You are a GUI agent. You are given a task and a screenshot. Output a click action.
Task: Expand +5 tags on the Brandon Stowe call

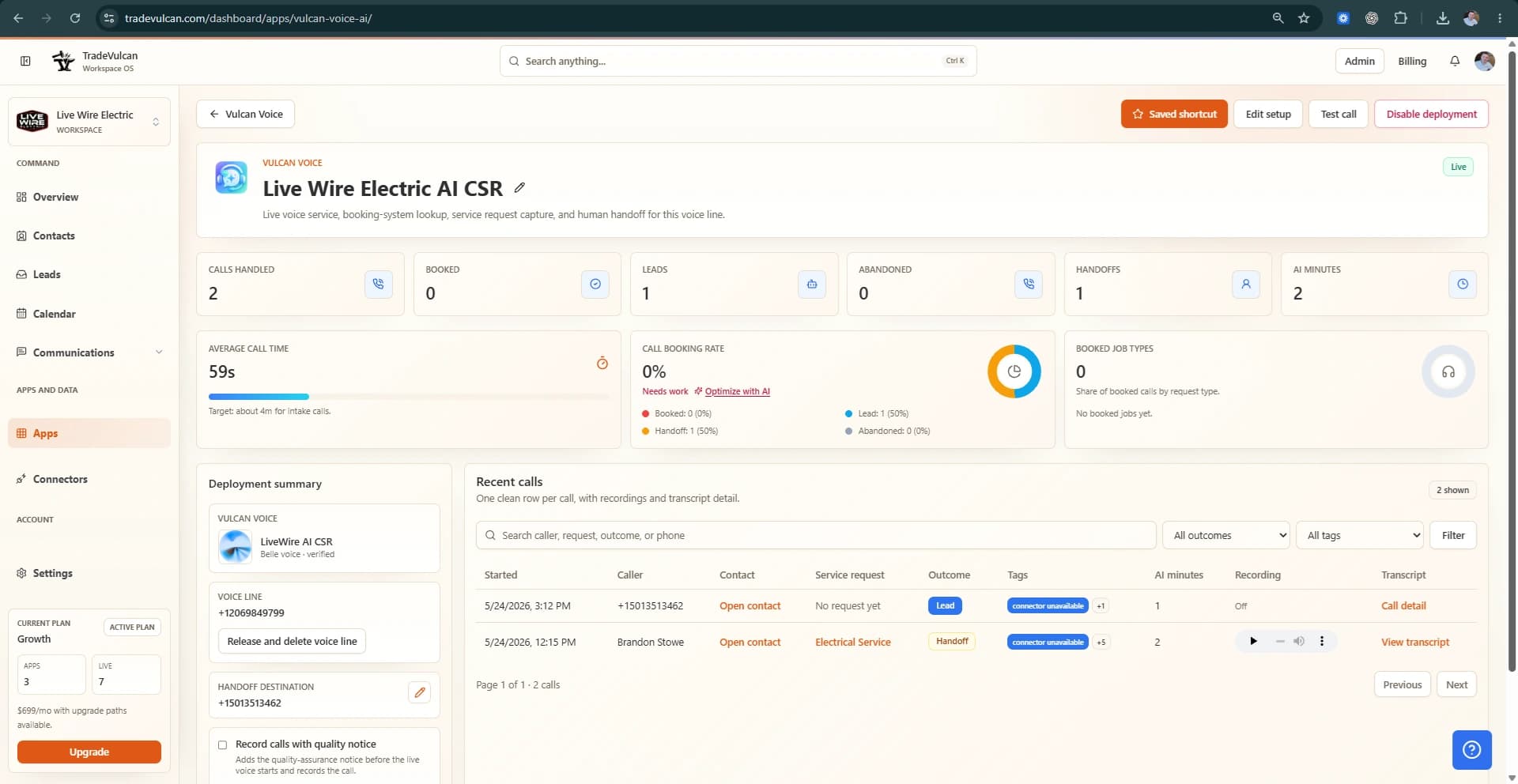1101,642
